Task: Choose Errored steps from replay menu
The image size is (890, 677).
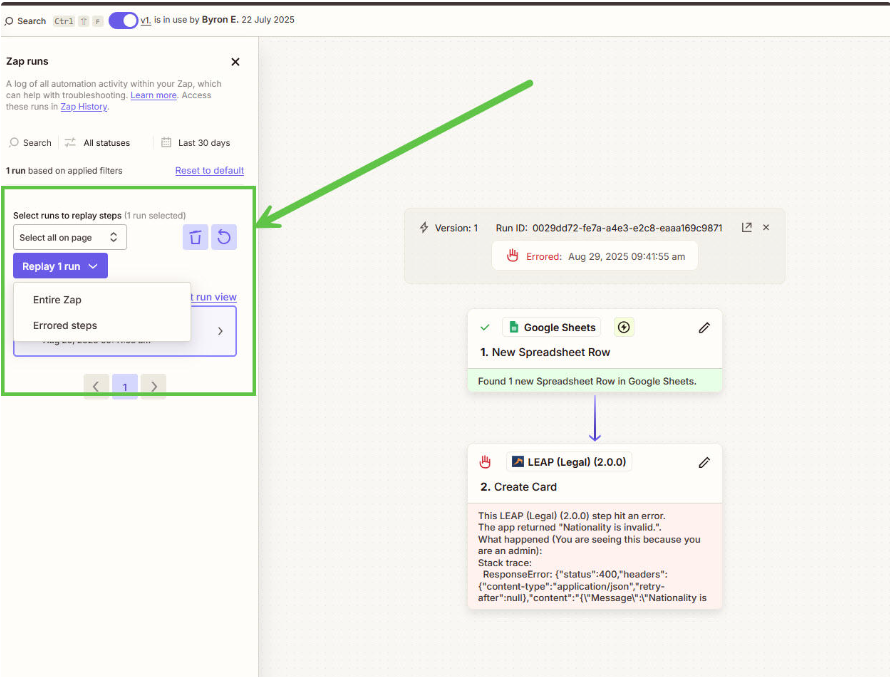Action: point(65,325)
